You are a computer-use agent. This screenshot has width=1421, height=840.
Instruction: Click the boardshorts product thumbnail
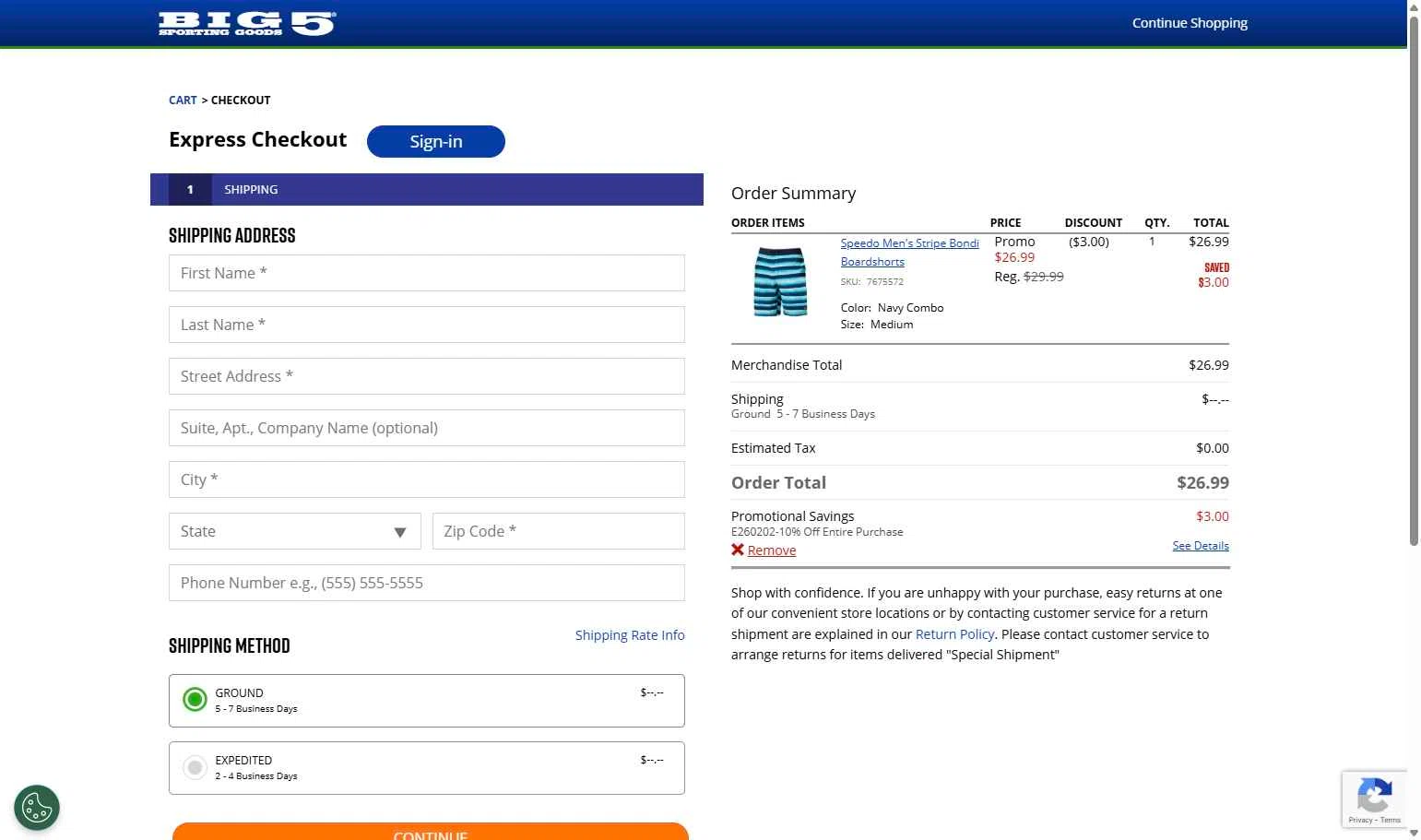coord(780,281)
